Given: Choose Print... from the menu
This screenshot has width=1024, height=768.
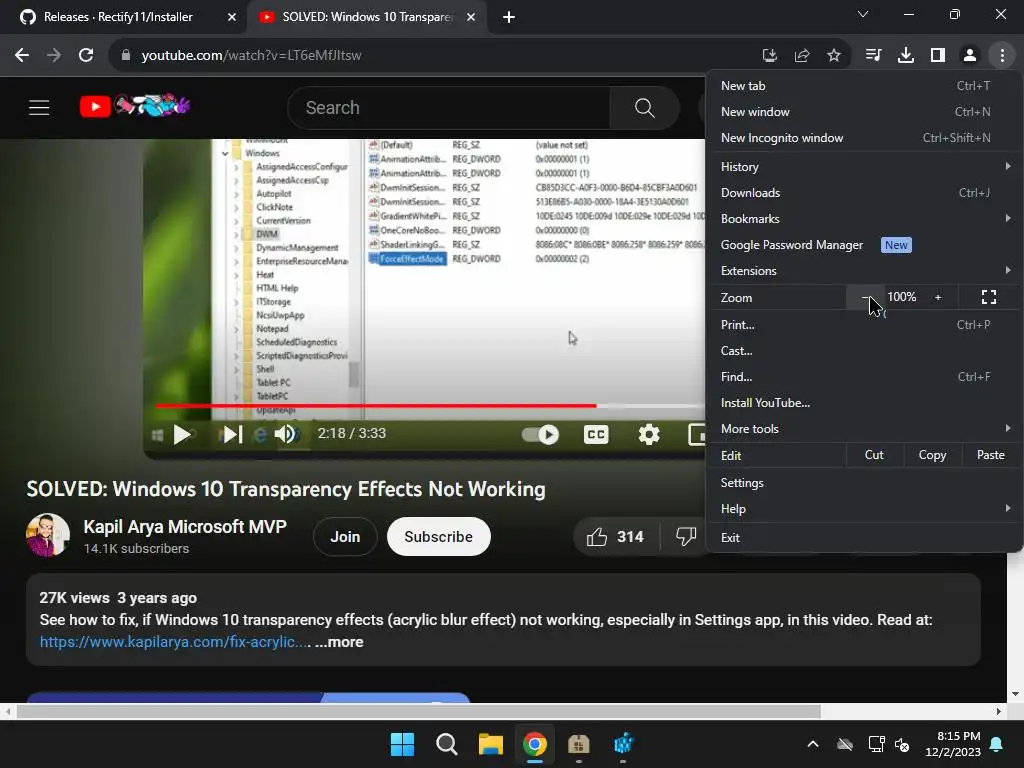Looking at the screenshot, I should click(863, 325).
